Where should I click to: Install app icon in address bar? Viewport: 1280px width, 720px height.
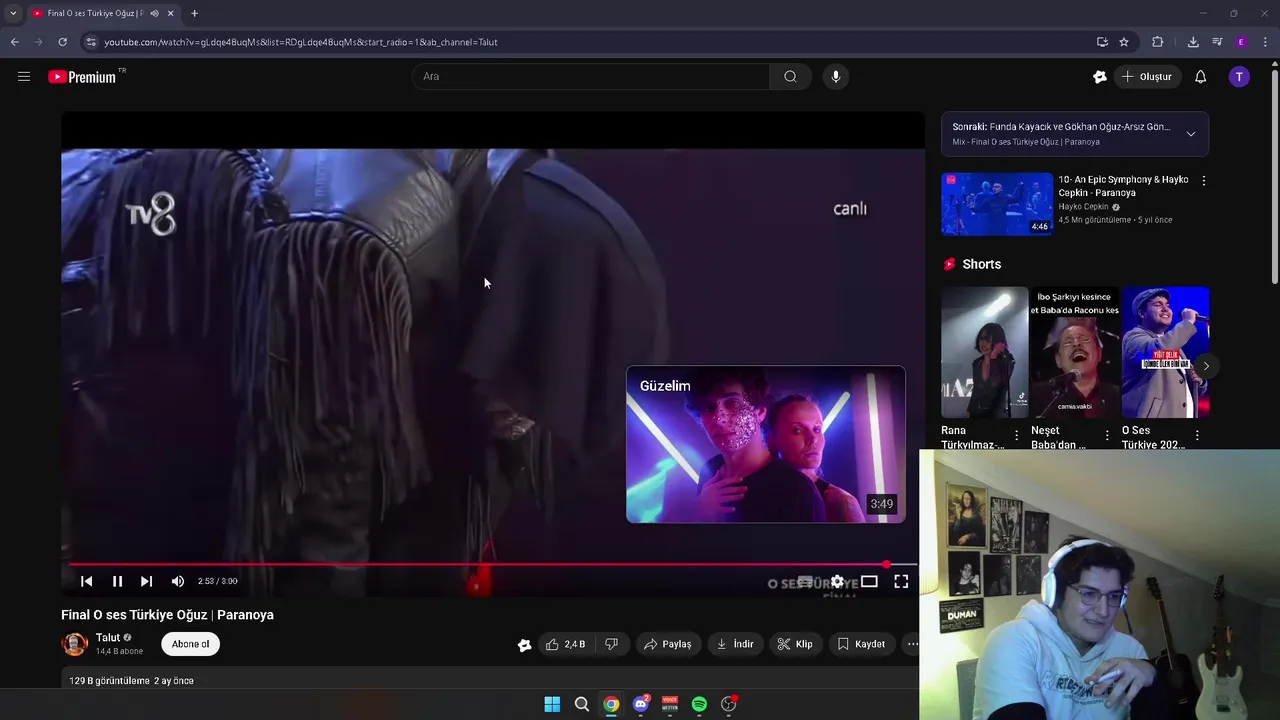1102,42
